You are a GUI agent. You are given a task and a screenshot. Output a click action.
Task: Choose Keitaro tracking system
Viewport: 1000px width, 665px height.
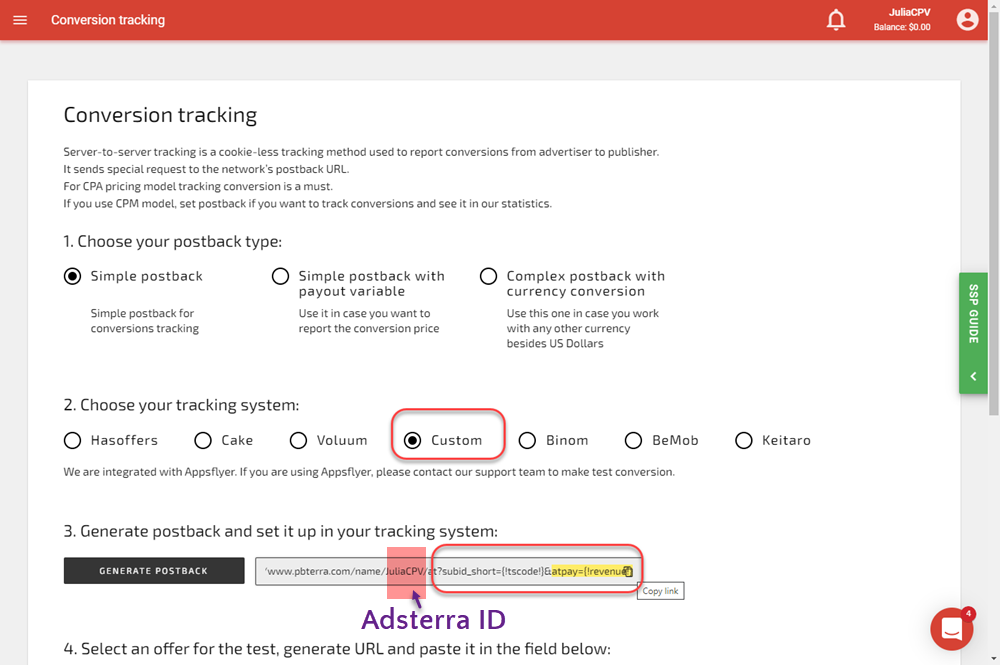pyautogui.click(x=744, y=441)
